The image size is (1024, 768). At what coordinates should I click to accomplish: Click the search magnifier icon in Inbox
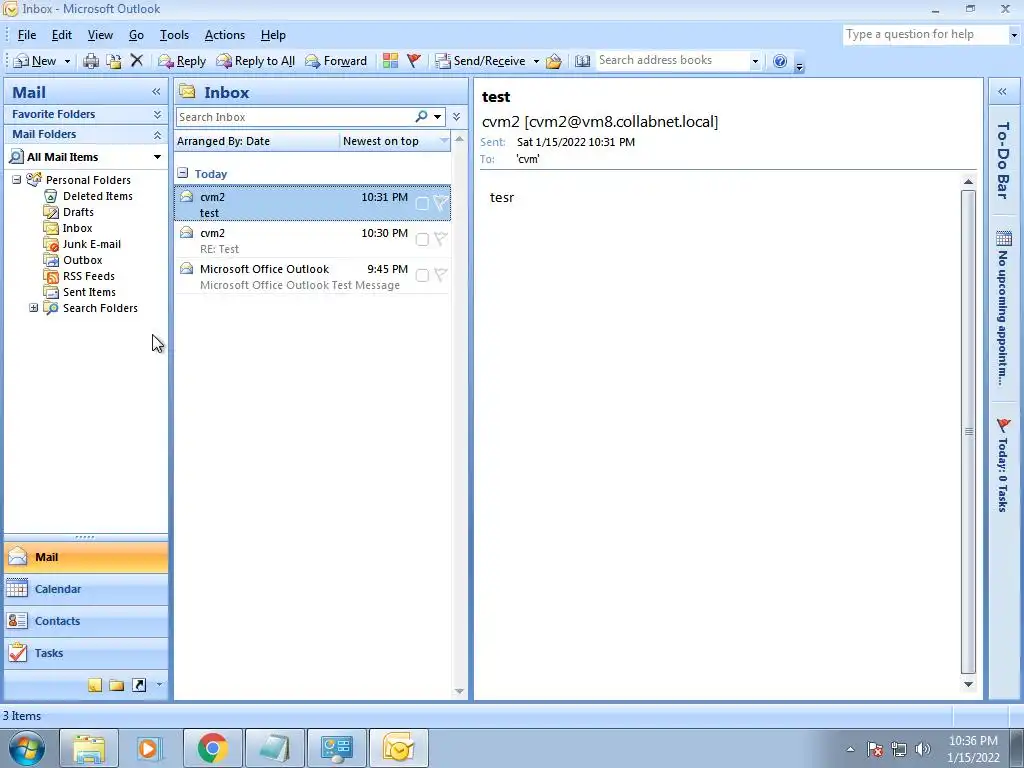pyautogui.click(x=421, y=116)
